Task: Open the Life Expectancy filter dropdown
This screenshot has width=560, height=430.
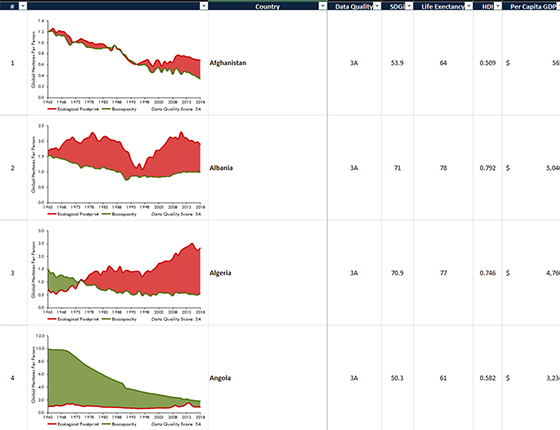Action: pyautogui.click(x=469, y=6)
